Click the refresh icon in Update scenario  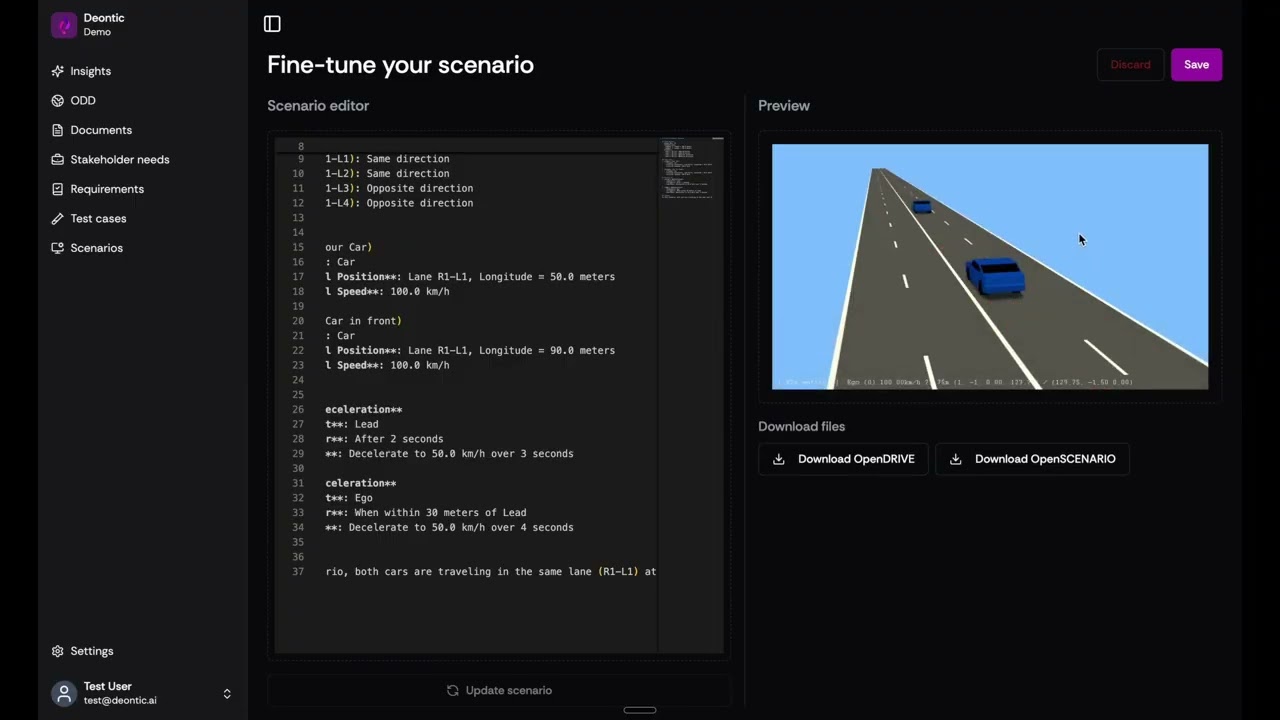pyautogui.click(x=453, y=690)
